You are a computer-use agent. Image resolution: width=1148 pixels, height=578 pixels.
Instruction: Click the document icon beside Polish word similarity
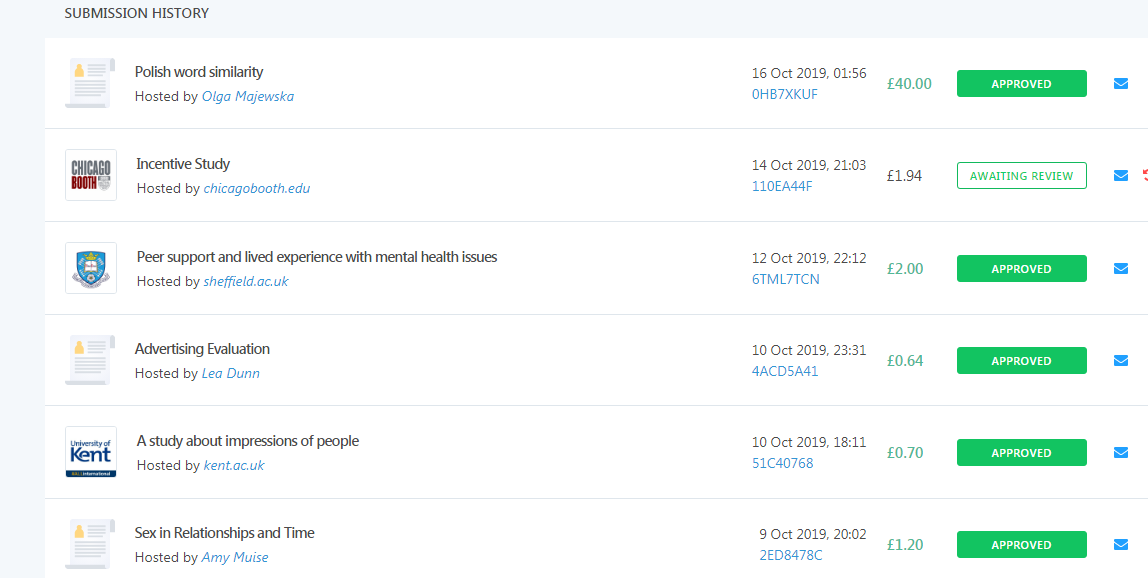tap(90, 83)
